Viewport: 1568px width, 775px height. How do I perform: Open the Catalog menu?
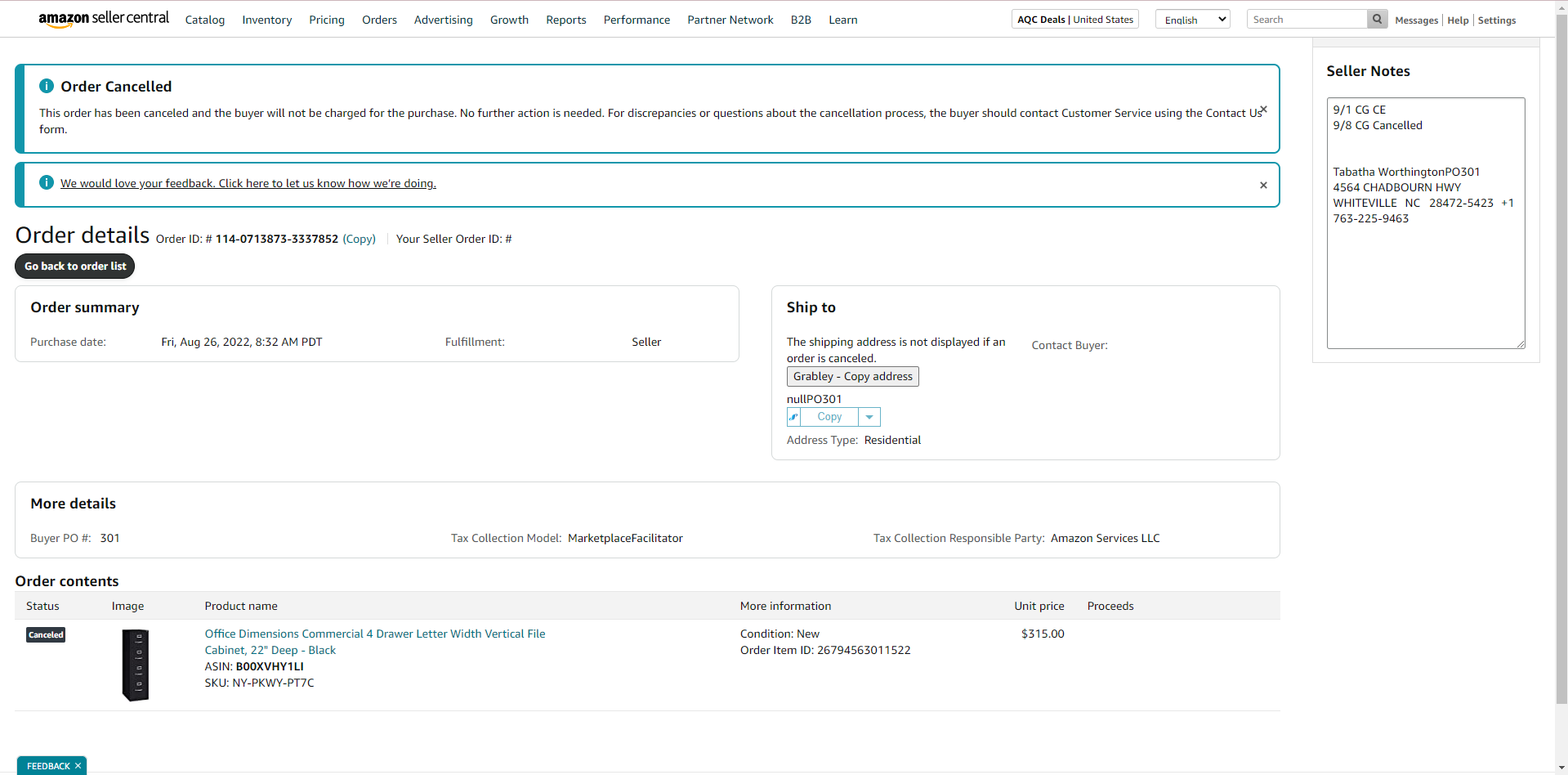[x=205, y=20]
